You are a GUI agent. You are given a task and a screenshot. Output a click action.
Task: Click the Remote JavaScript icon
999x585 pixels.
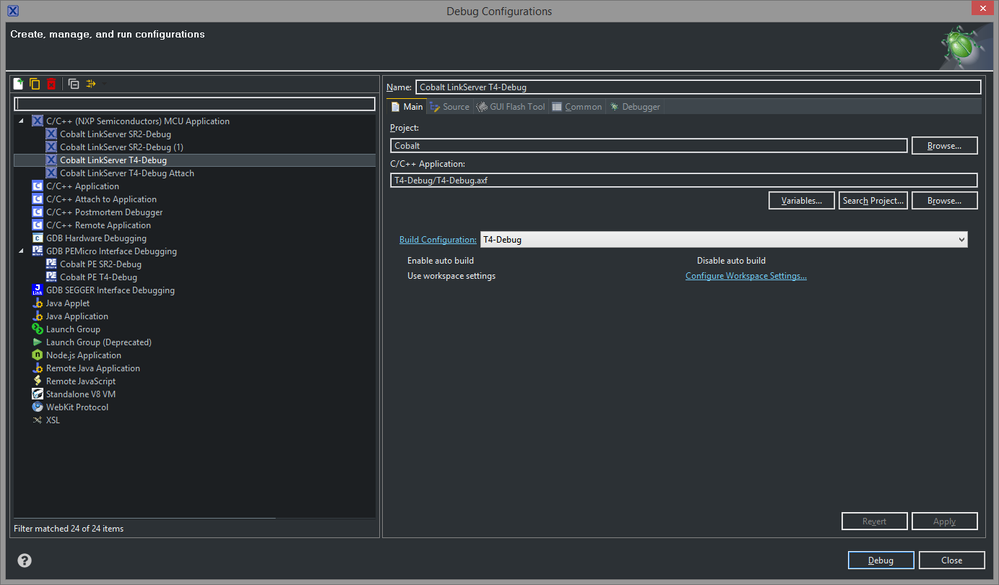click(38, 381)
